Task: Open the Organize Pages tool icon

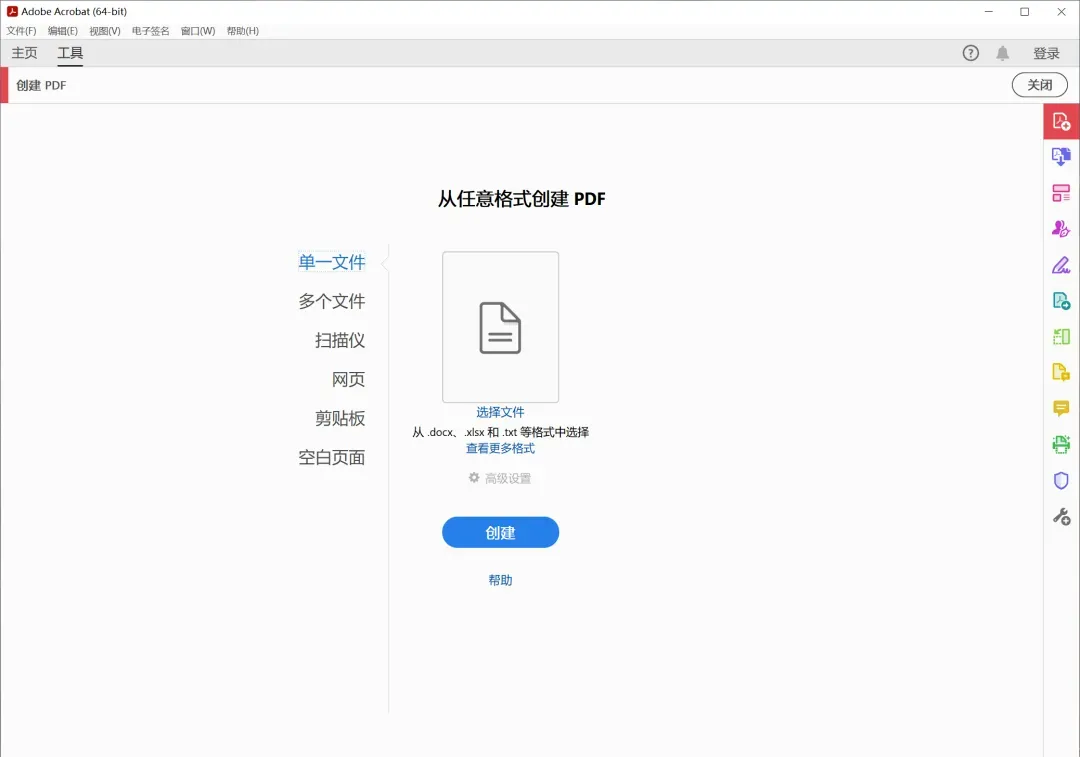Action: (x=1061, y=337)
